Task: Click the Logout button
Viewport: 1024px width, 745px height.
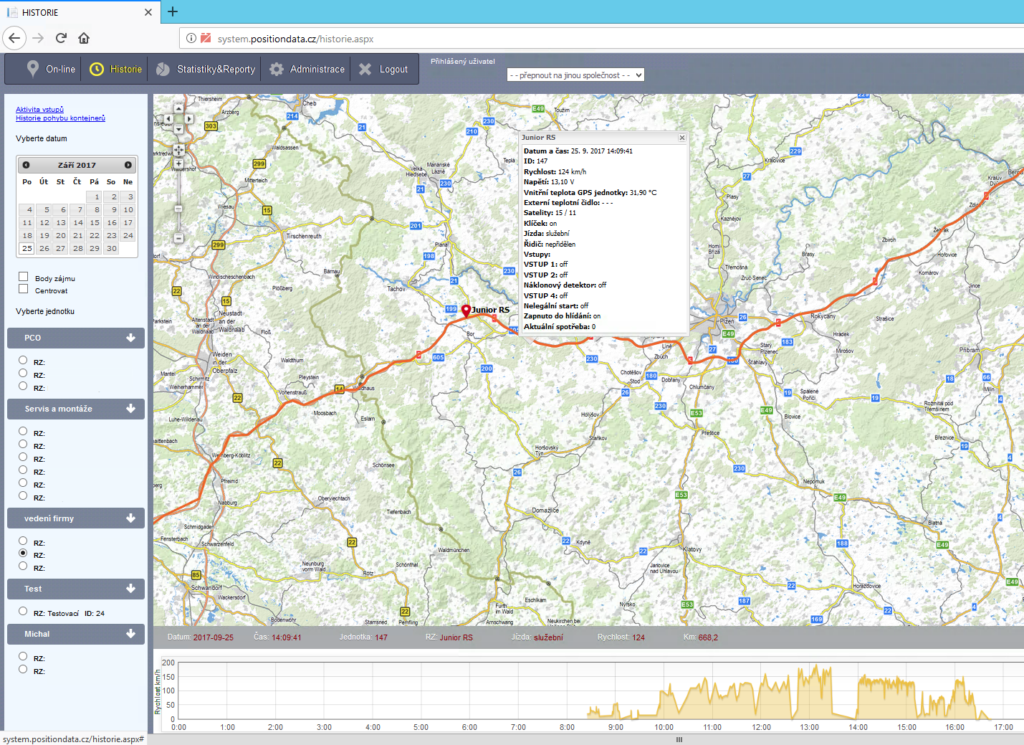Action: (383, 70)
